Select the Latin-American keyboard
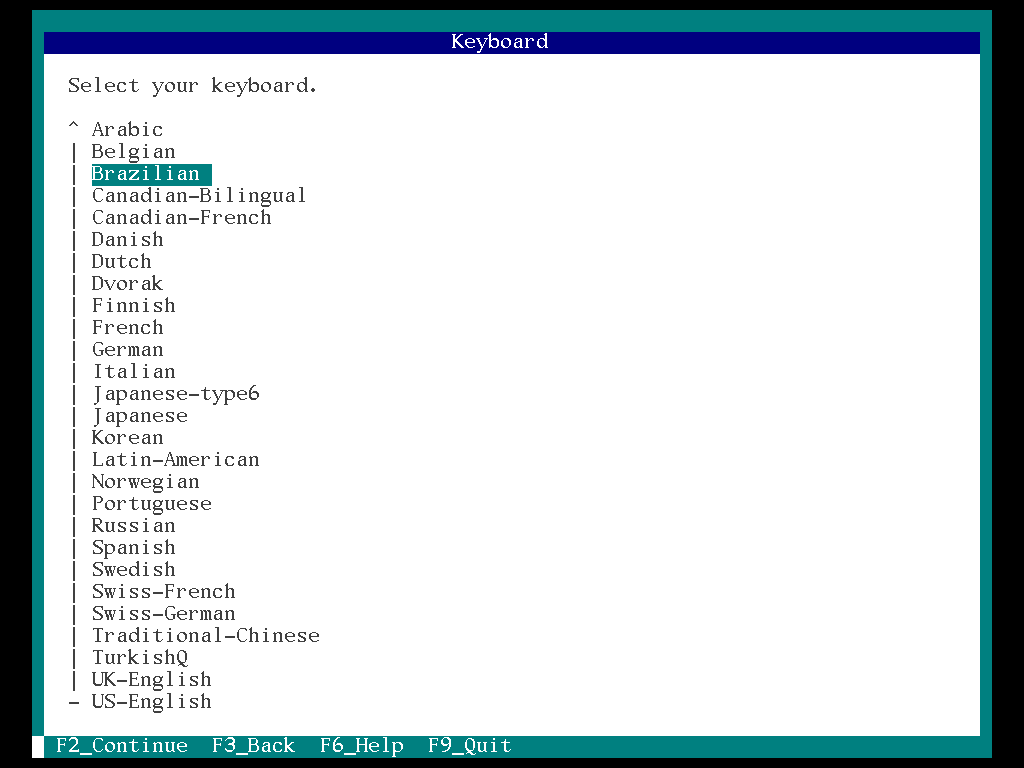This screenshot has width=1024, height=768. pos(175,460)
